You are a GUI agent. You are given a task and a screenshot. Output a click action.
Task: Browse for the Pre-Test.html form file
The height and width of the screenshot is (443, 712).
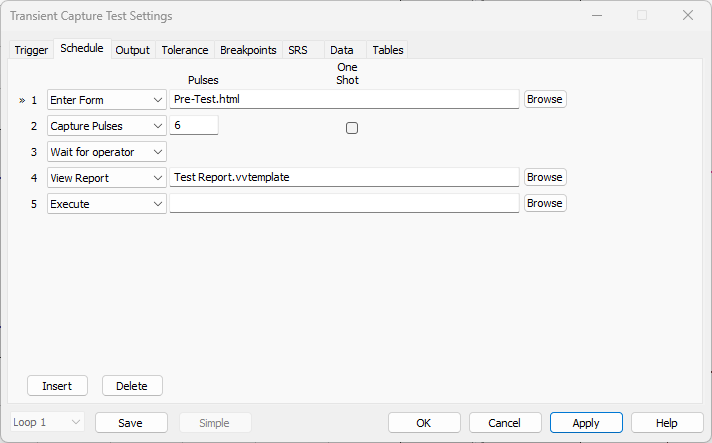(x=545, y=99)
